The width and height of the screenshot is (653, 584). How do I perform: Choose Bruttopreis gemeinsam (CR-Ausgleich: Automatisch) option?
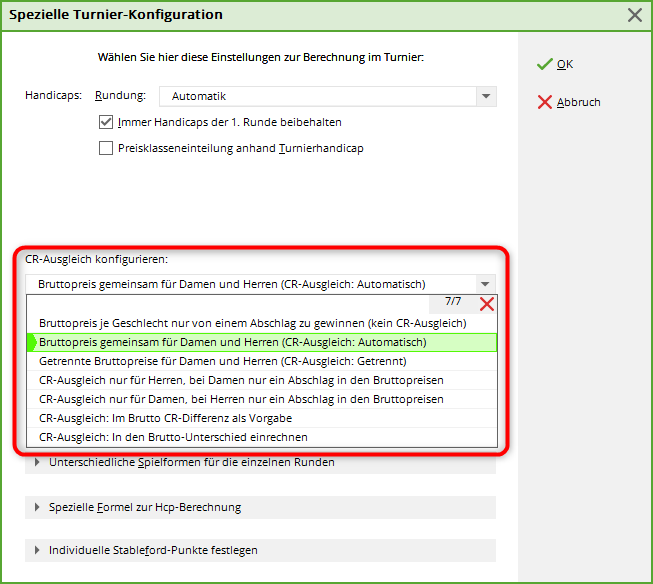[262, 342]
